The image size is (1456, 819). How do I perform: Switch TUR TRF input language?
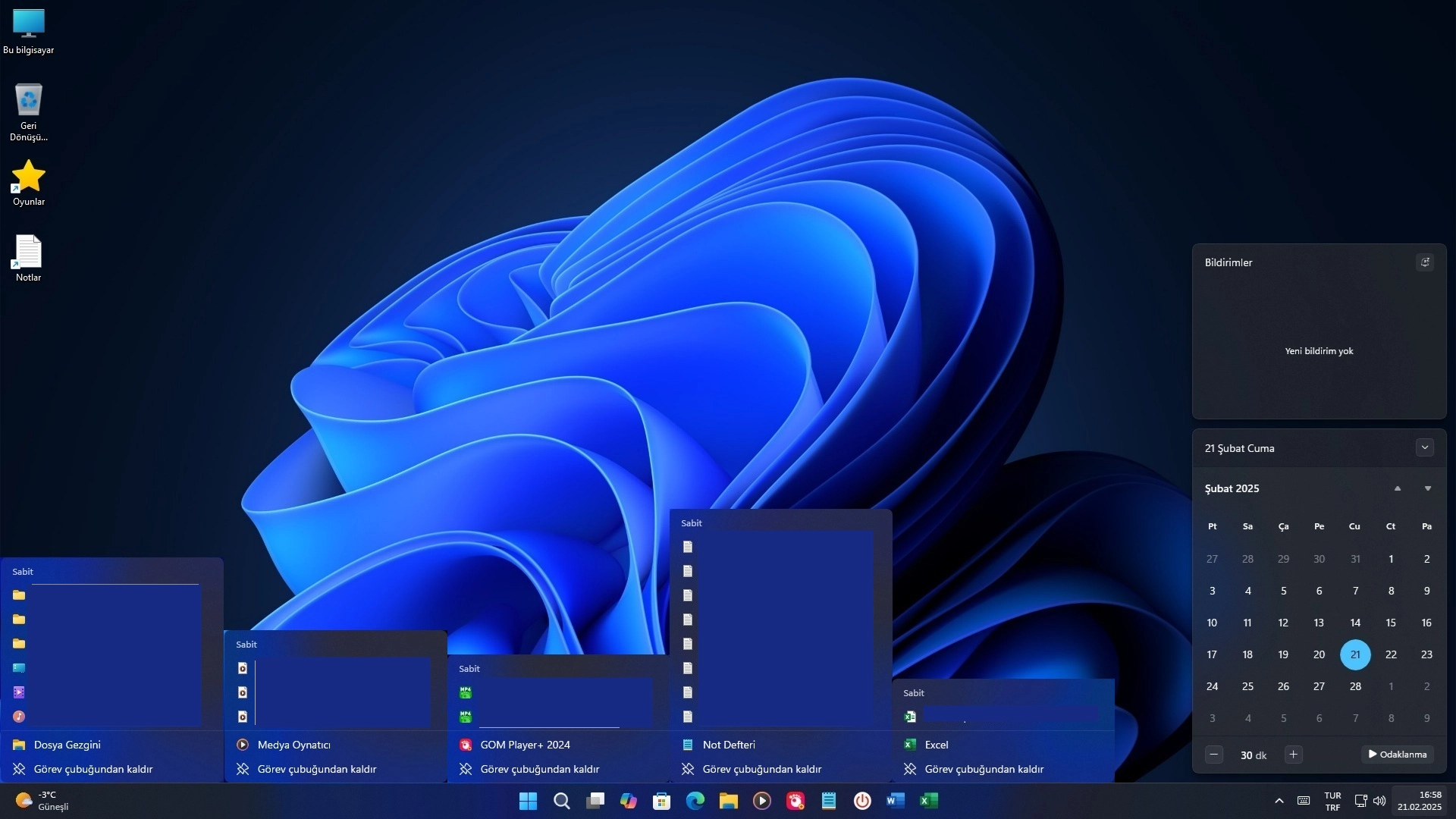coord(1332,801)
